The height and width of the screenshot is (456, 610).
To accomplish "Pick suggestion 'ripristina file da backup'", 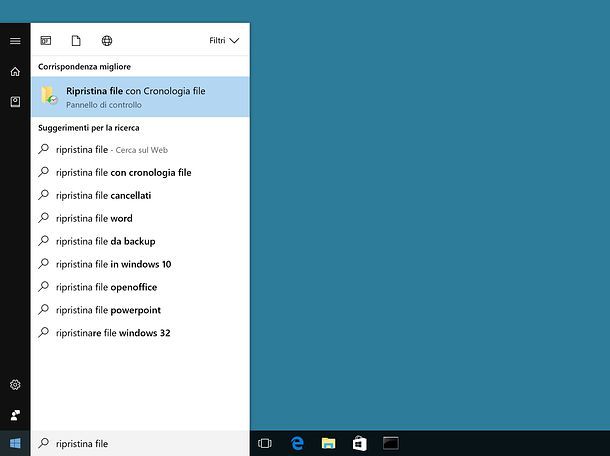I will [140, 241].
